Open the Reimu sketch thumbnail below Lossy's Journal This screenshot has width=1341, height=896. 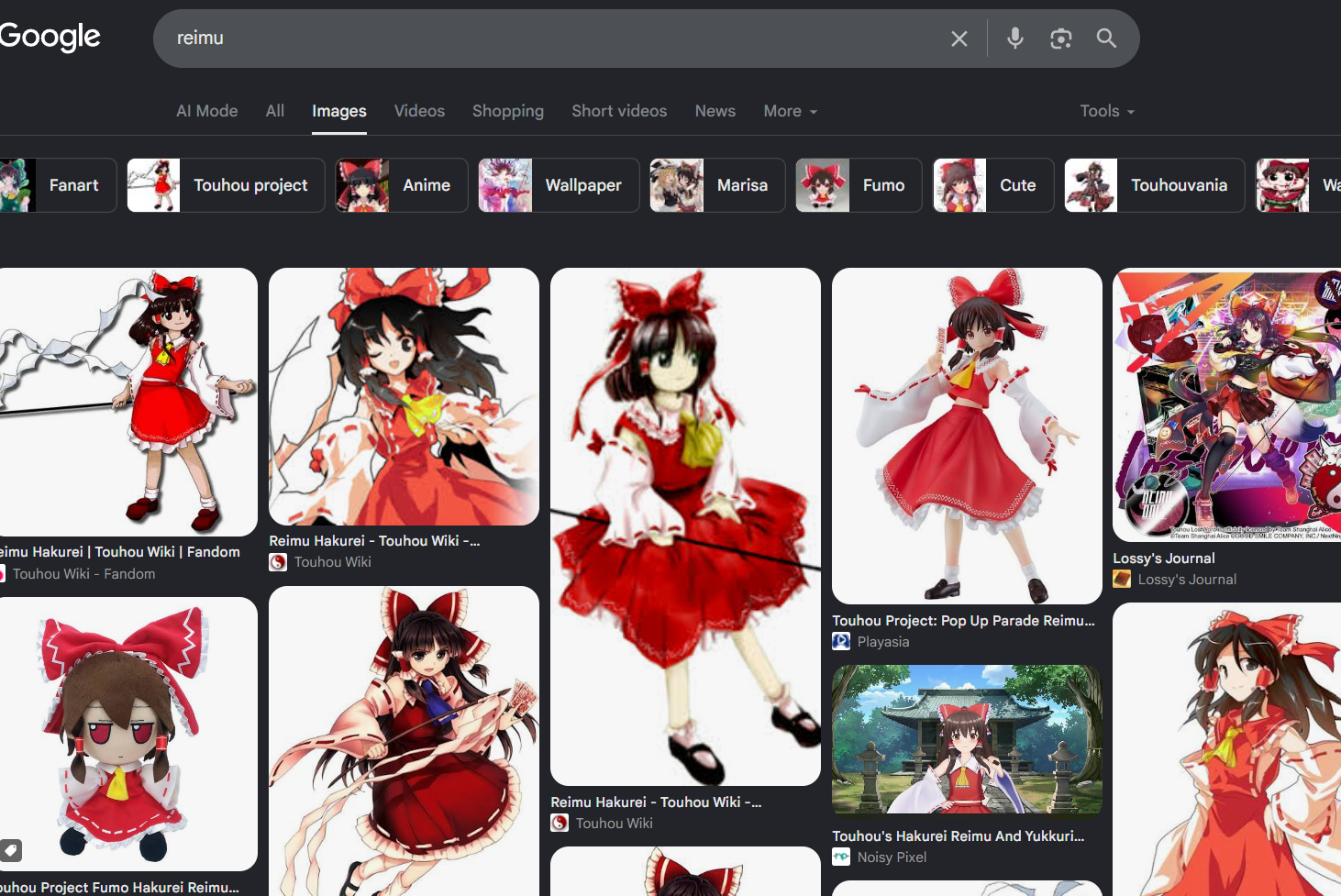1227,749
